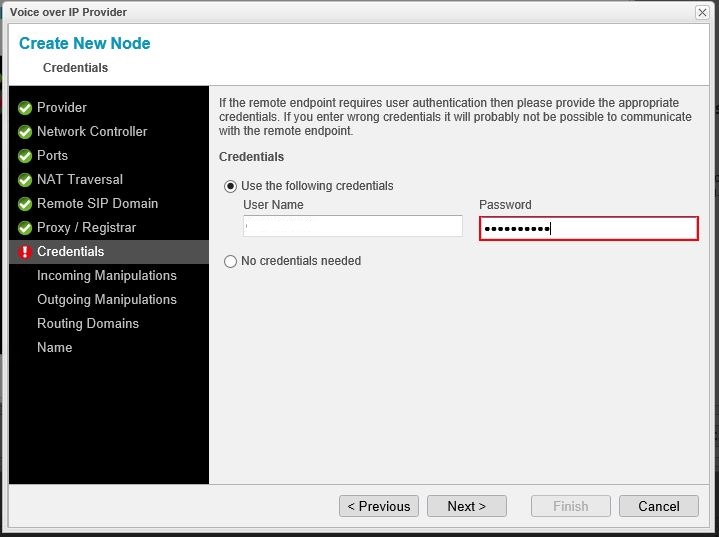Focus the Password input field
The width and height of the screenshot is (719, 537).
(588, 229)
